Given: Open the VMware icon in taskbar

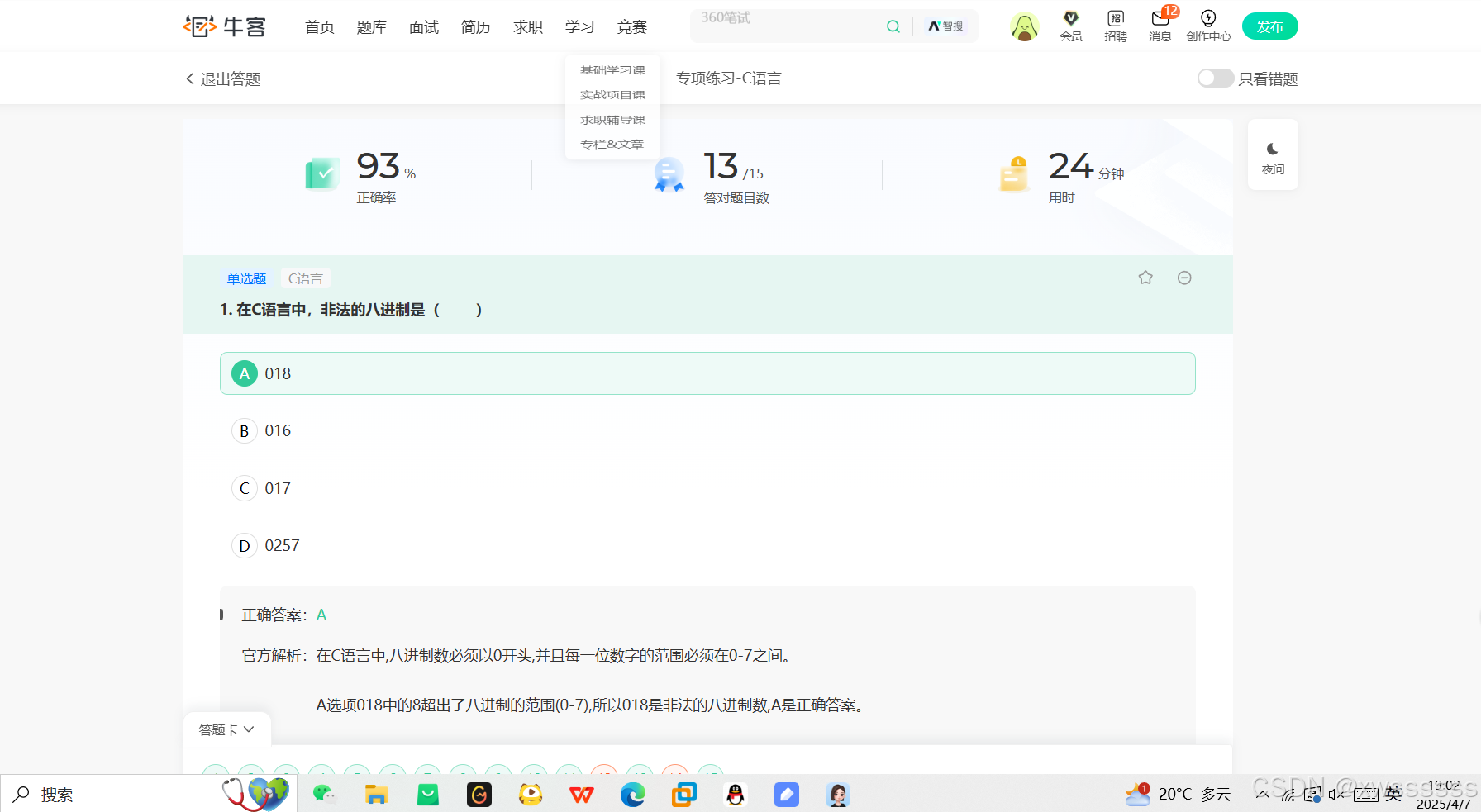Looking at the screenshot, I should click(x=684, y=795).
